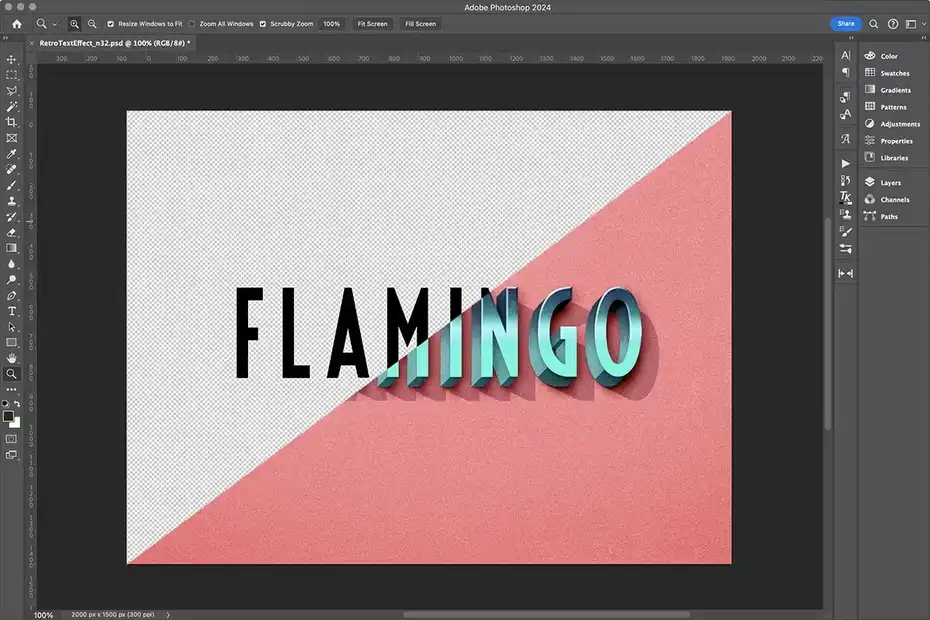This screenshot has height=620, width=930.
Task: Open the Swatches panel
Action: [x=893, y=73]
